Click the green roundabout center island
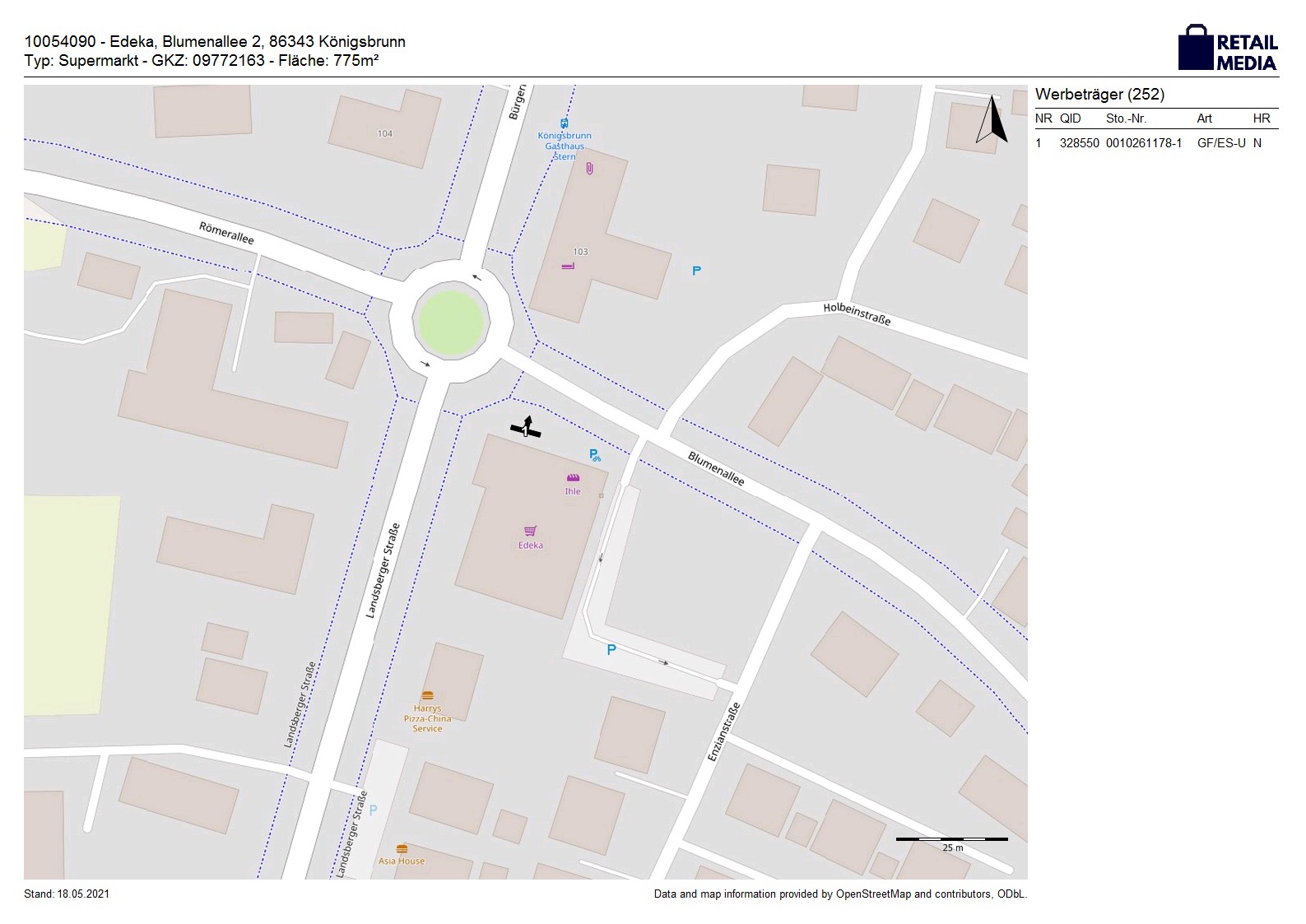 (x=450, y=321)
